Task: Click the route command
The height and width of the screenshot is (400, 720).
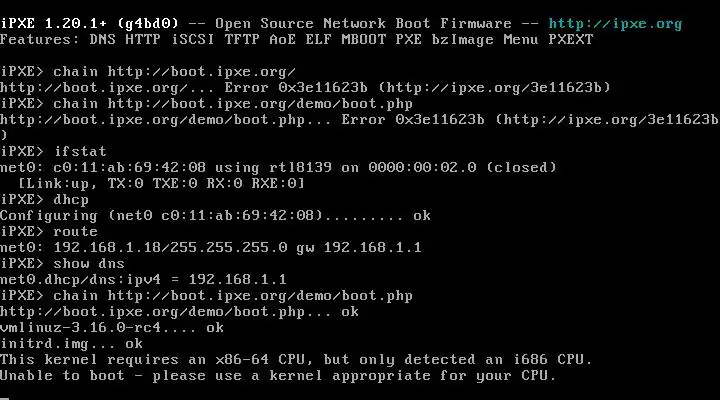Action: 76,231
